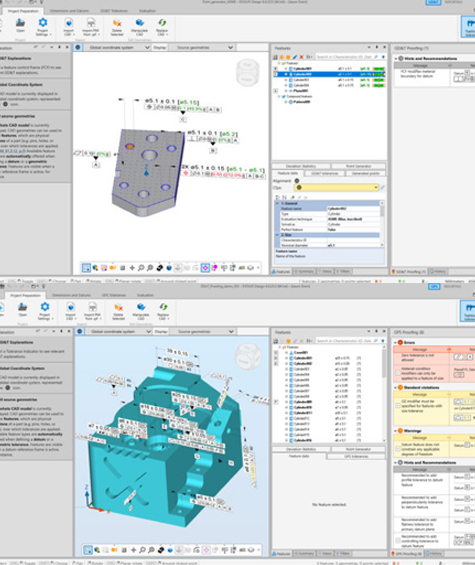This screenshot has width=475, height=565.
Task: Click the blue pencil edit icon in the GD&T Features toolbar
Action: [294, 57]
